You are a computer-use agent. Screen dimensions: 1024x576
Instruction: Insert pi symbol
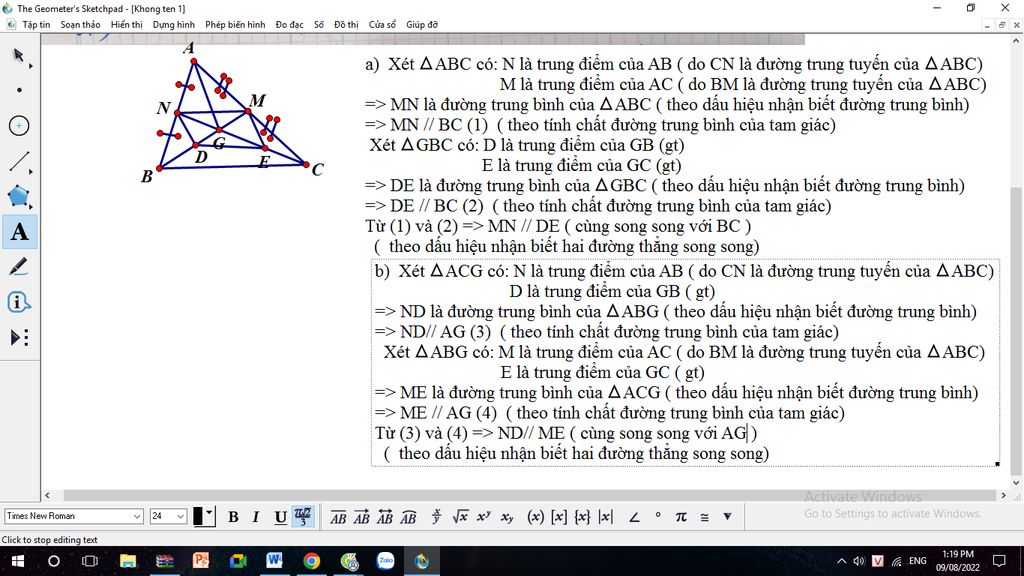681,517
